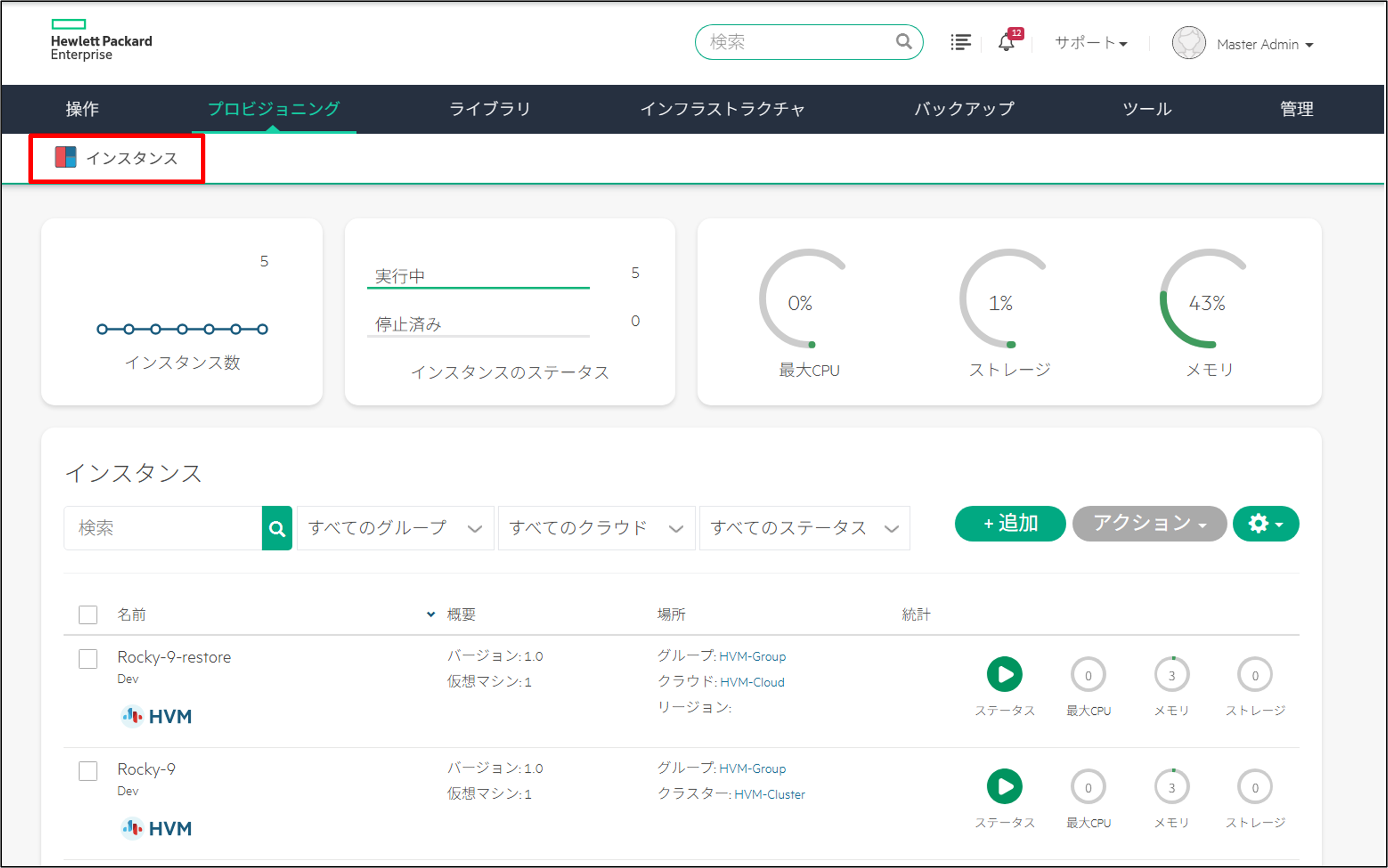Open the すべてのグループ dropdown
Viewport: 1388px width, 868px height.
(394, 528)
